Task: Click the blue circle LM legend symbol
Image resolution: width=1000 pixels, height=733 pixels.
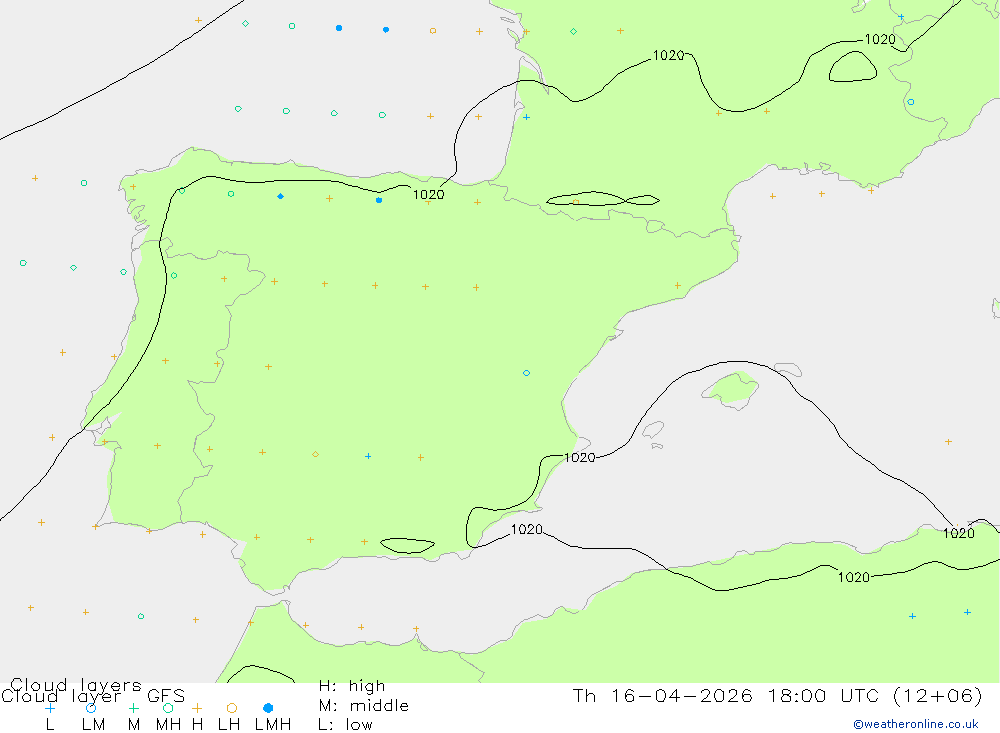Action: [x=91, y=708]
